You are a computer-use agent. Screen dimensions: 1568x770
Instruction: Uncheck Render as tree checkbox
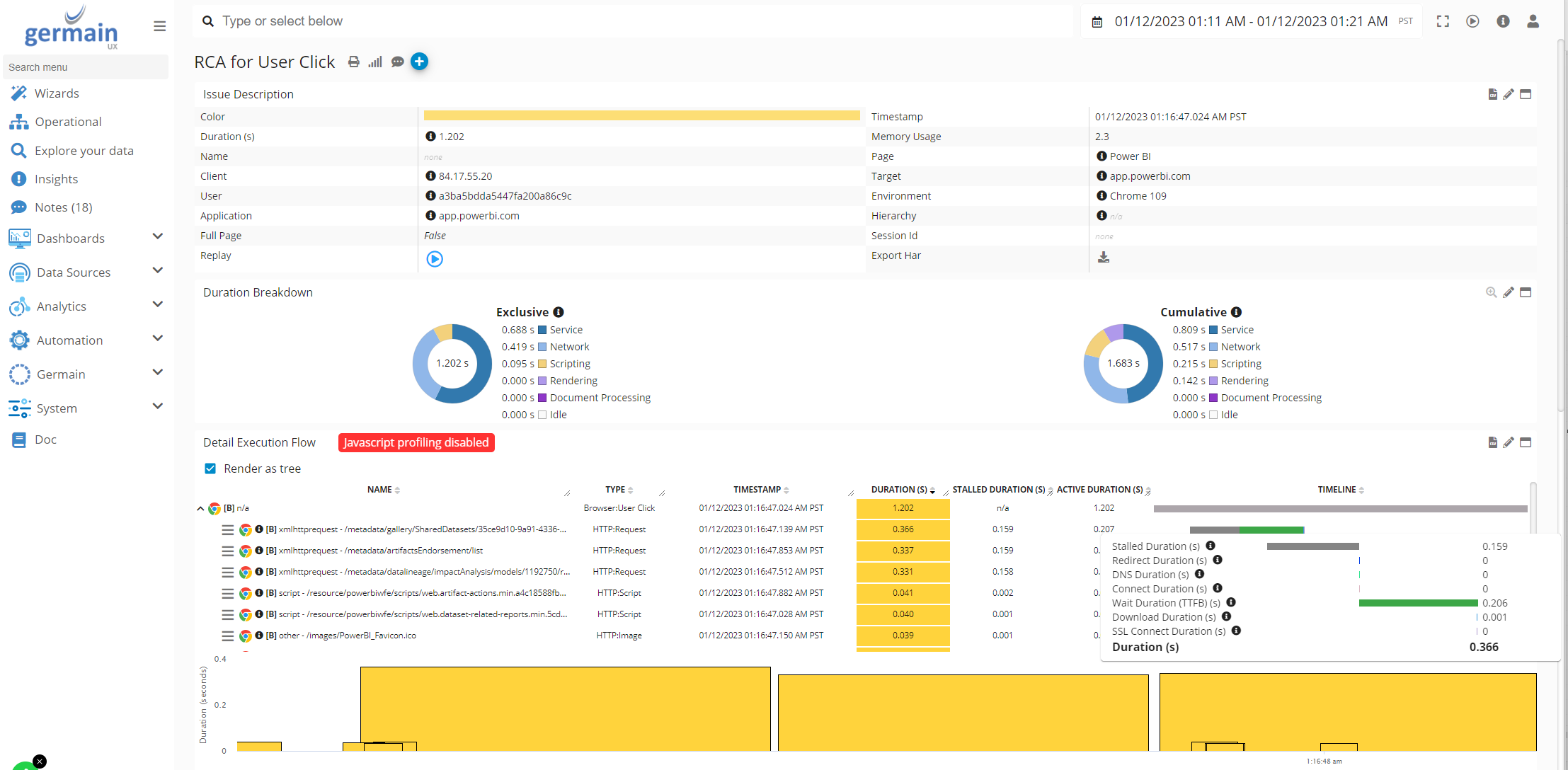pyautogui.click(x=210, y=469)
